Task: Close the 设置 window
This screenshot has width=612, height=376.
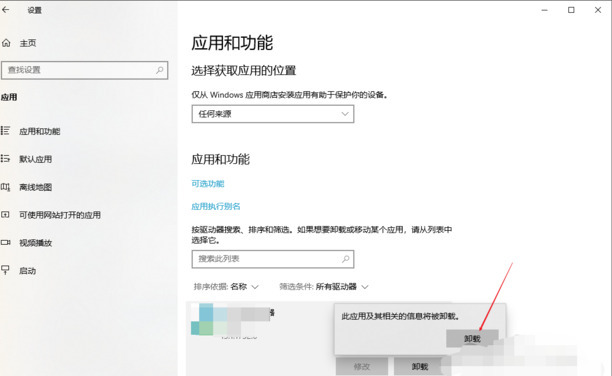Action: pos(598,10)
